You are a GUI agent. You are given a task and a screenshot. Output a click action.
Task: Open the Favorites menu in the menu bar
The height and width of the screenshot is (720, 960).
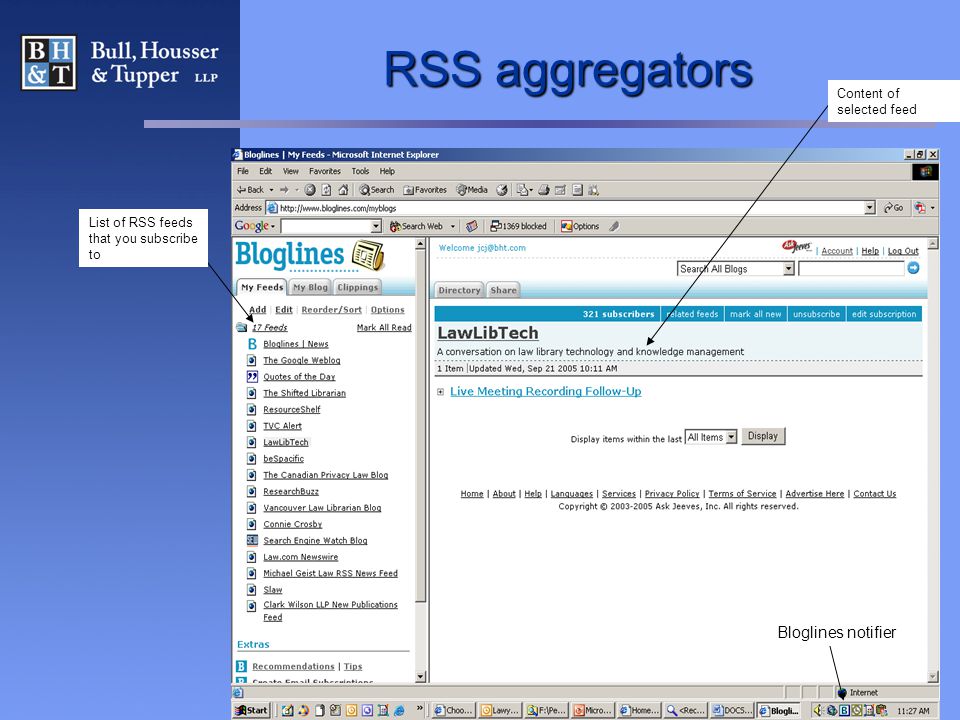pos(324,171)
